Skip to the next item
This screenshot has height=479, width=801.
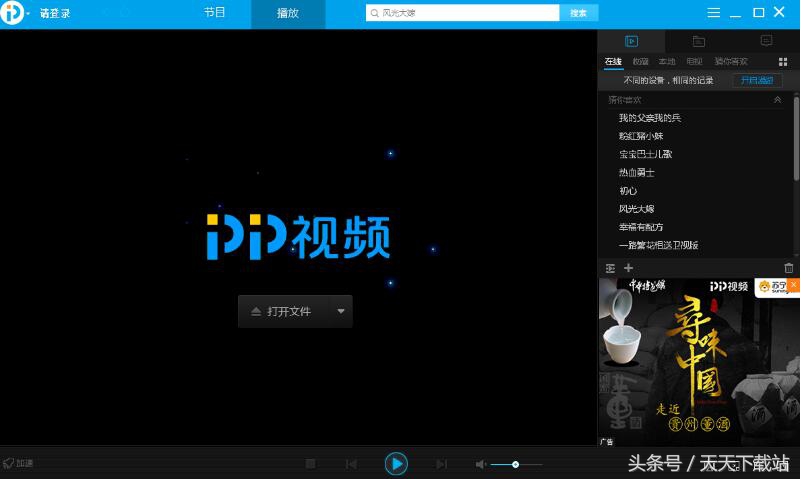(x=441, y=464)
